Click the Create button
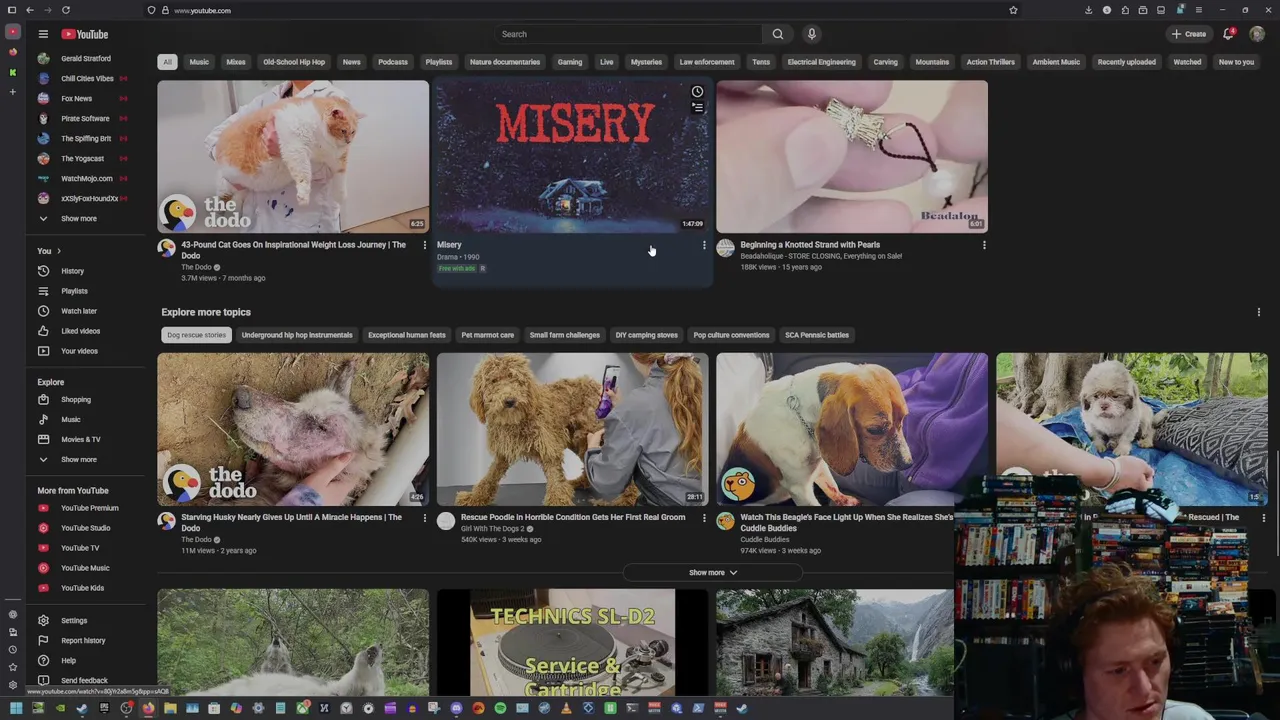The height and width of the screenshot is (720, 1280). click(x=1189, y=34)
